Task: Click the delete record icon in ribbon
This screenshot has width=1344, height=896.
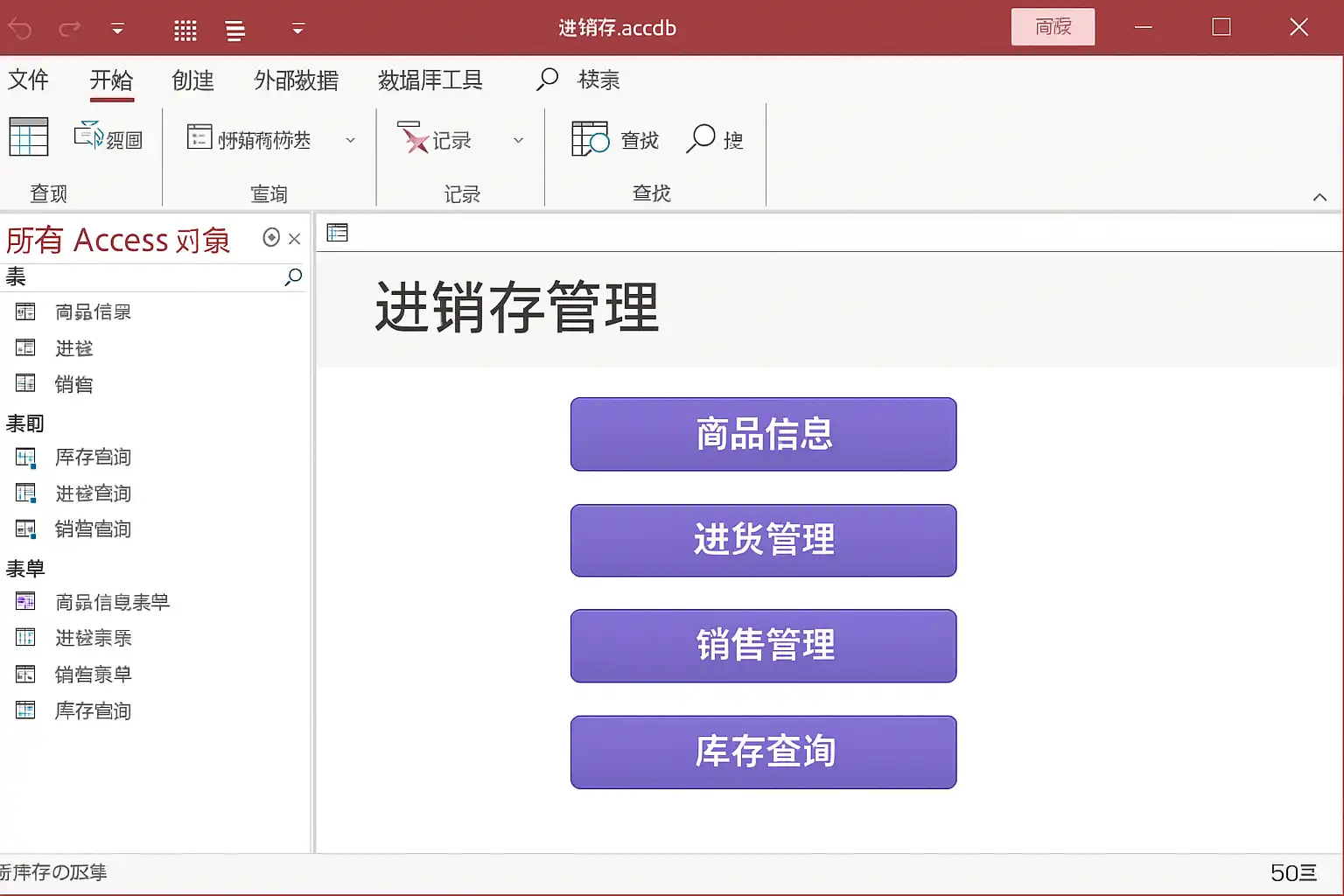Action: (x=411, y=138)
